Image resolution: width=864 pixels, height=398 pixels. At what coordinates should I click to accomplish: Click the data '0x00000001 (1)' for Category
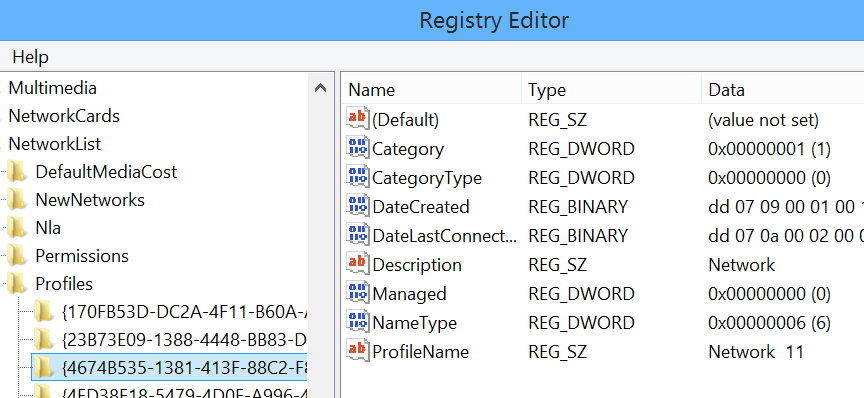point(769,149)
